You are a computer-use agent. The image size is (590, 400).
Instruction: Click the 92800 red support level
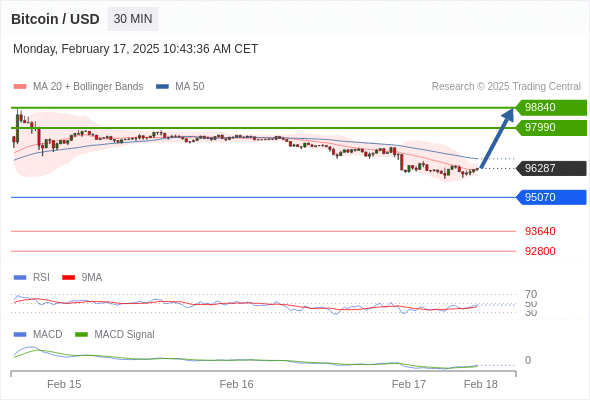click(540, 251)
